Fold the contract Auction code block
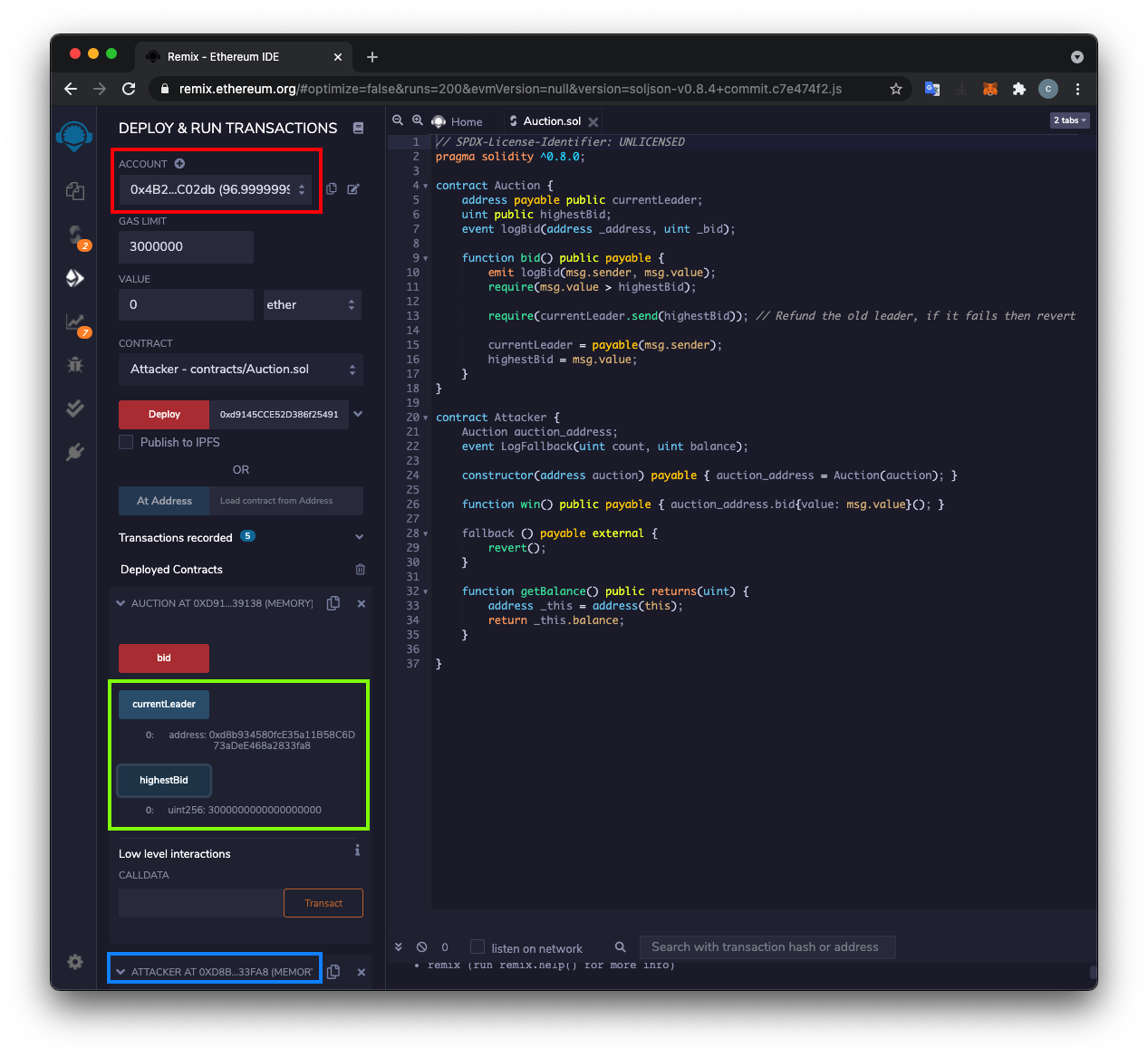1148x1057 pixels. tap(426, 186)
